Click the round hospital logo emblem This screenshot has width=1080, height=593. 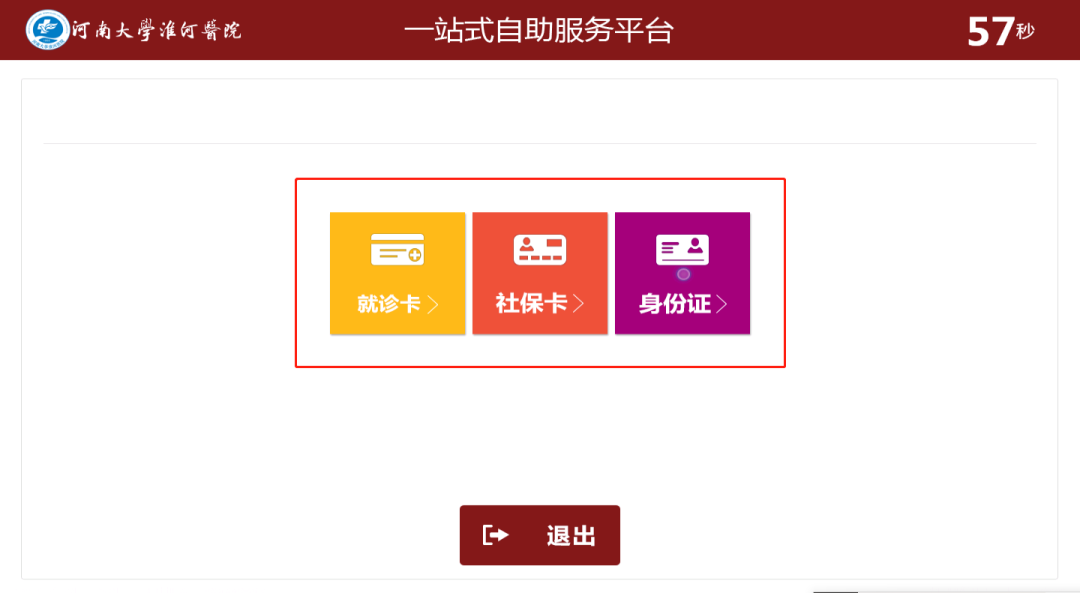(48, 30)
